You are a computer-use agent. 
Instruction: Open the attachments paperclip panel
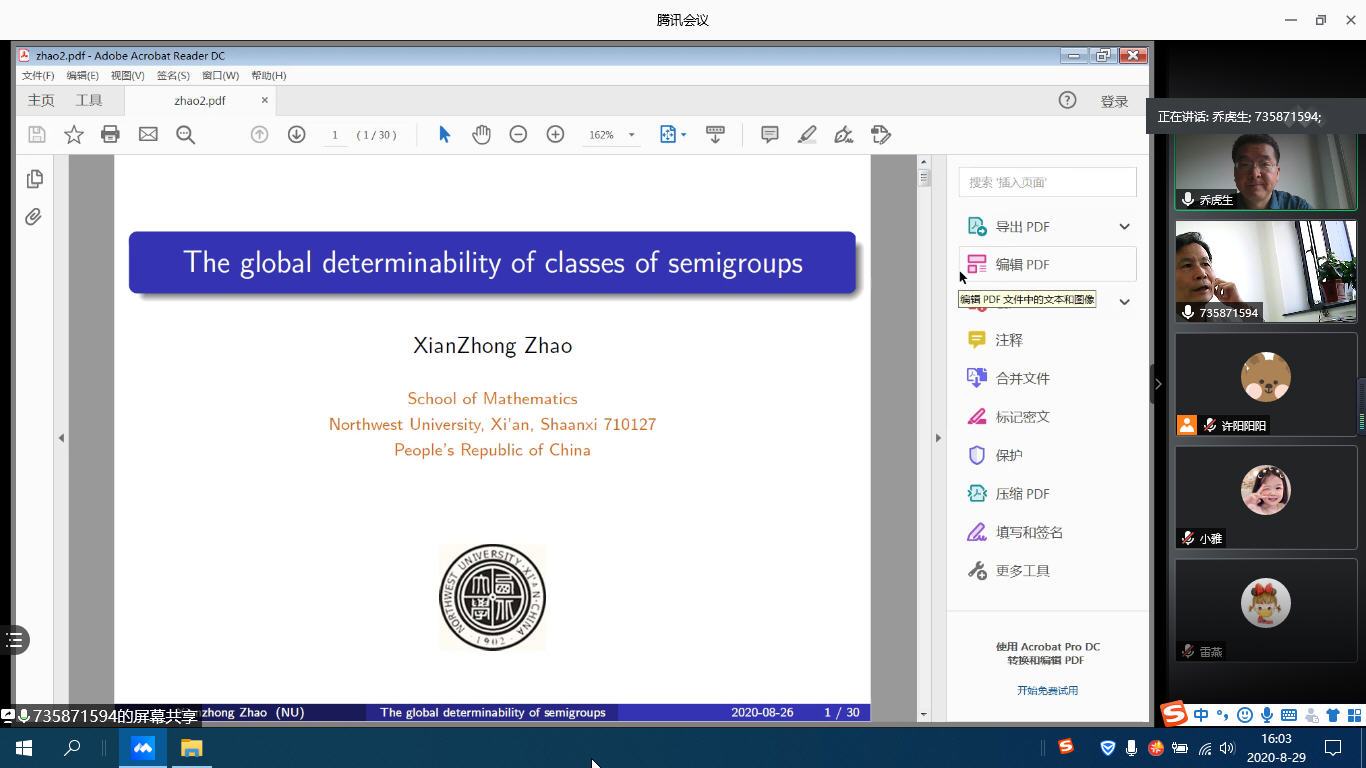34,217
